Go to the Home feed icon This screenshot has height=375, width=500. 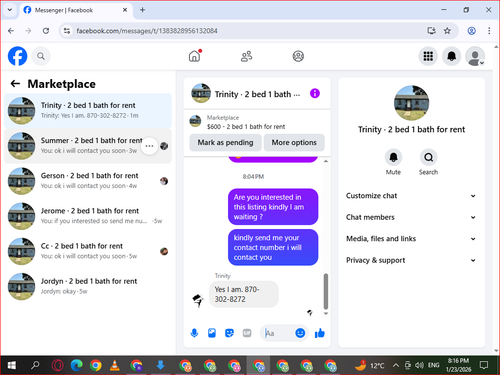pos(195,56)
